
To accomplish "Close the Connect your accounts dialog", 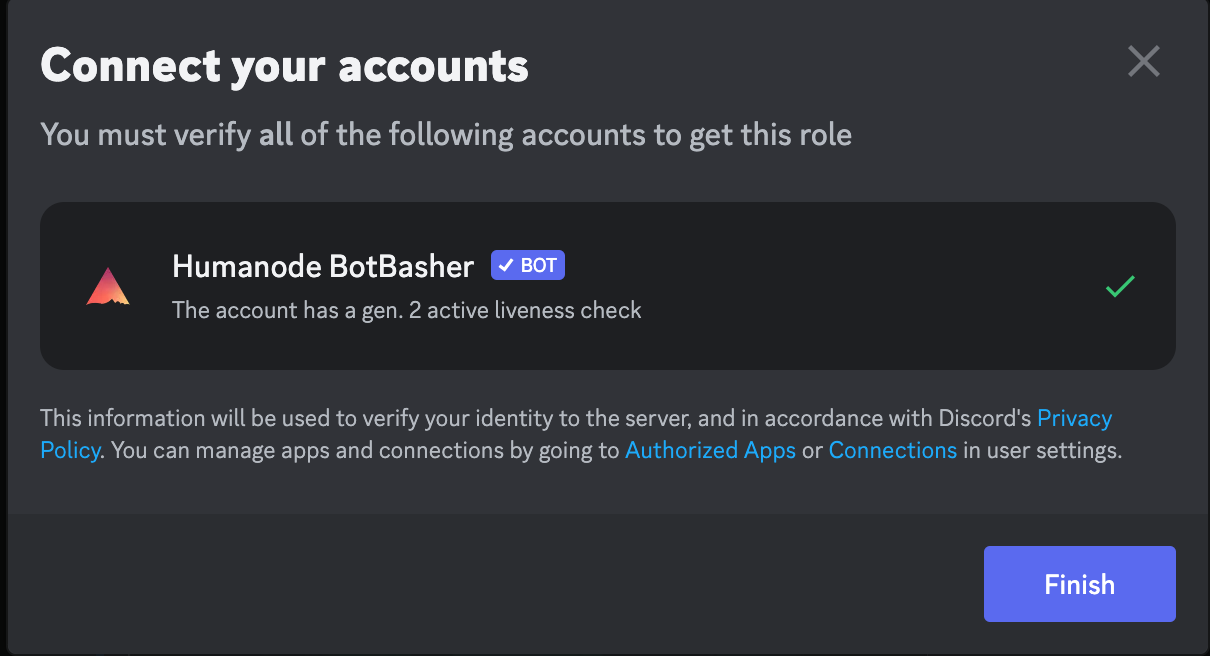I will tap(1143, 62).
